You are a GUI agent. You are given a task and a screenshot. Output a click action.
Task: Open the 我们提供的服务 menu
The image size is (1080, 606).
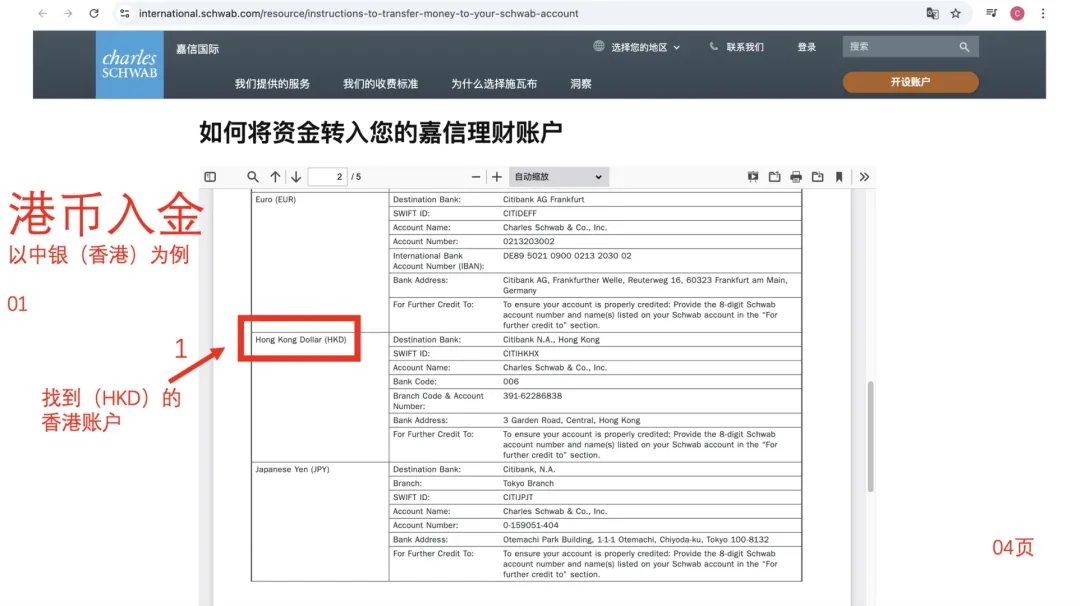272,83
